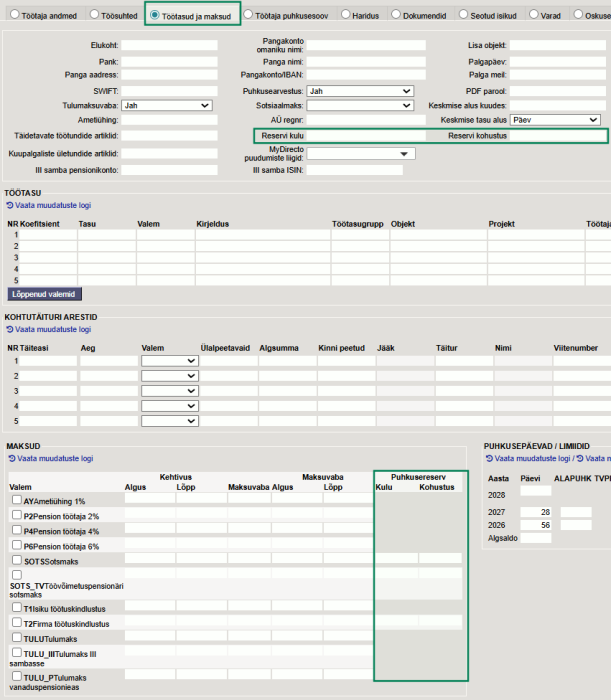Click the Palga meil input field
The width and height of the screenshot is (611, 700).
click(558, 75)
